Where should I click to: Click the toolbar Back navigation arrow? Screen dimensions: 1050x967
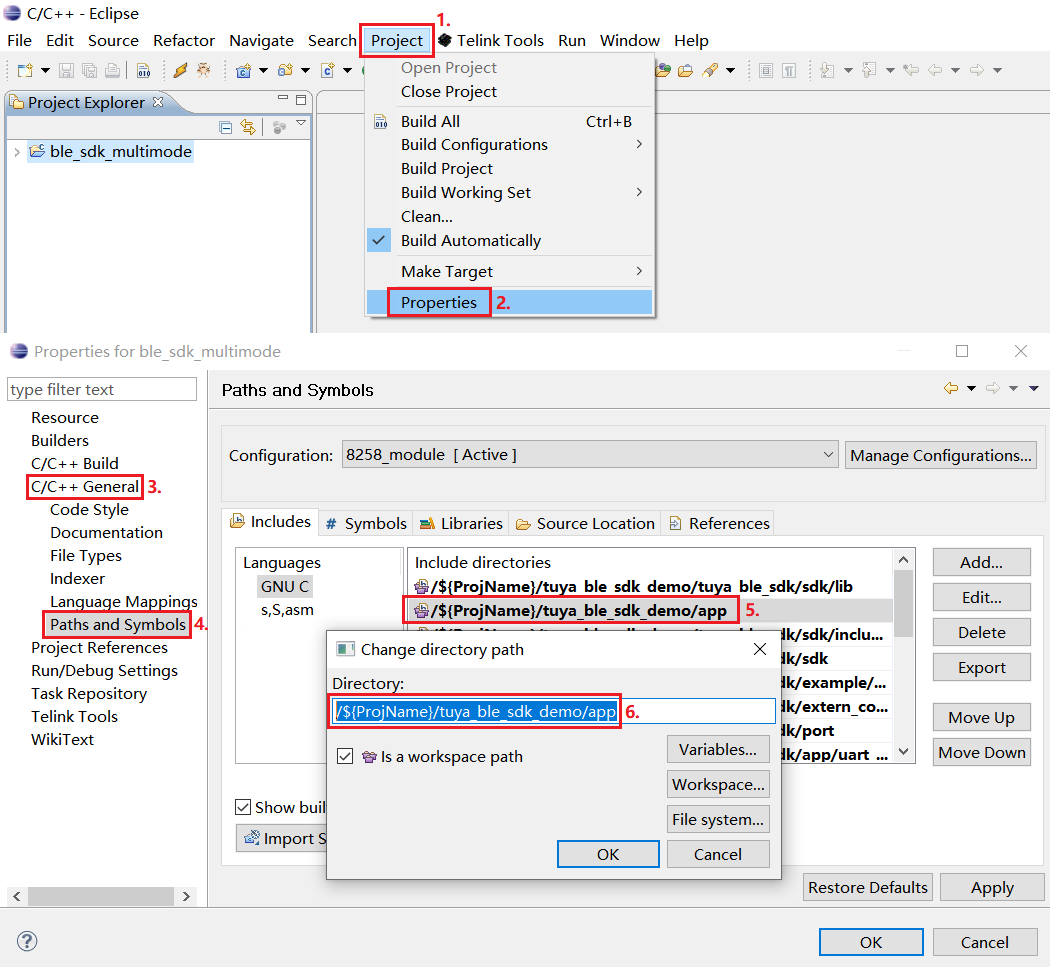point(935,70)
